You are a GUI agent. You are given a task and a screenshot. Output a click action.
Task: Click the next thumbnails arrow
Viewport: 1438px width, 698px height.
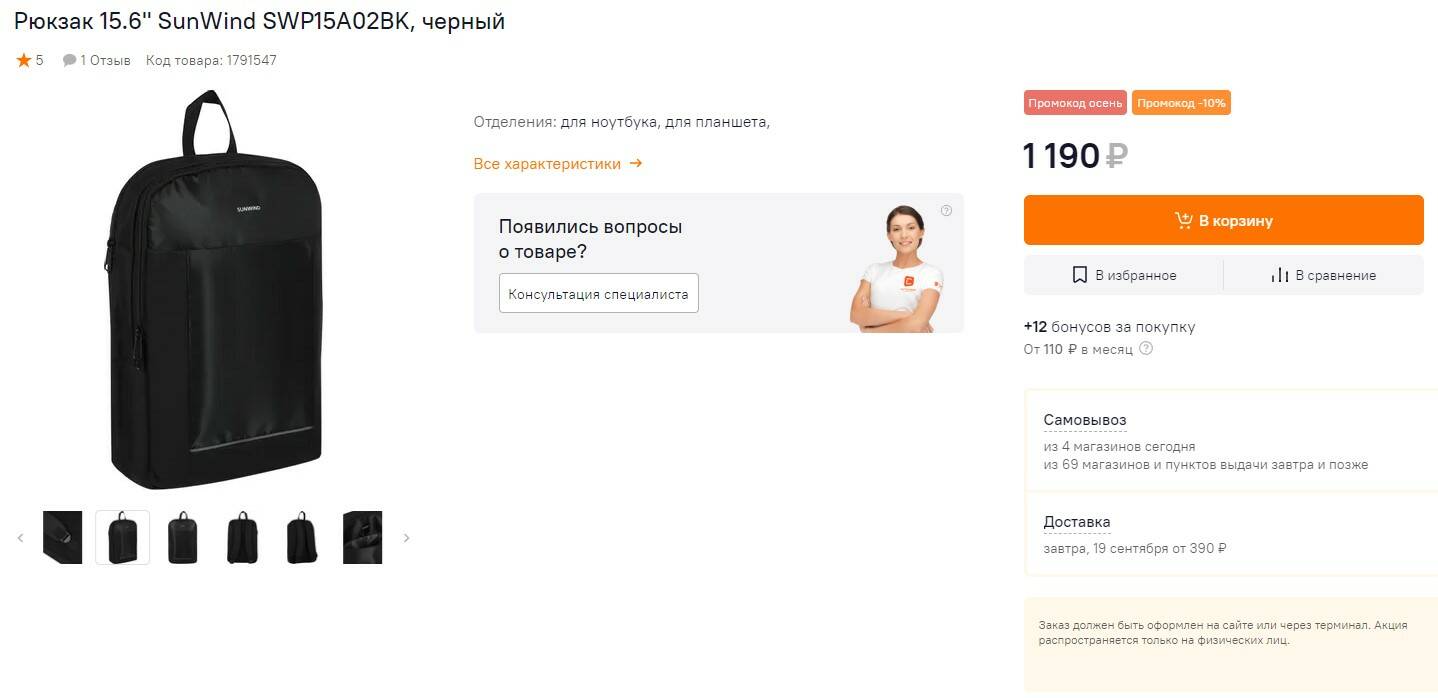pyautogui.click(x=406, y=538)
